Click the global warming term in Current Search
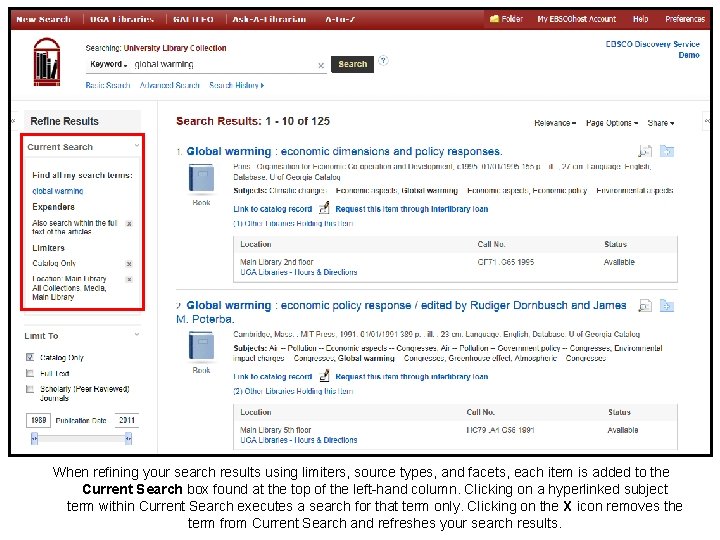This screenshot has width=720, height=540. point(57,191)
